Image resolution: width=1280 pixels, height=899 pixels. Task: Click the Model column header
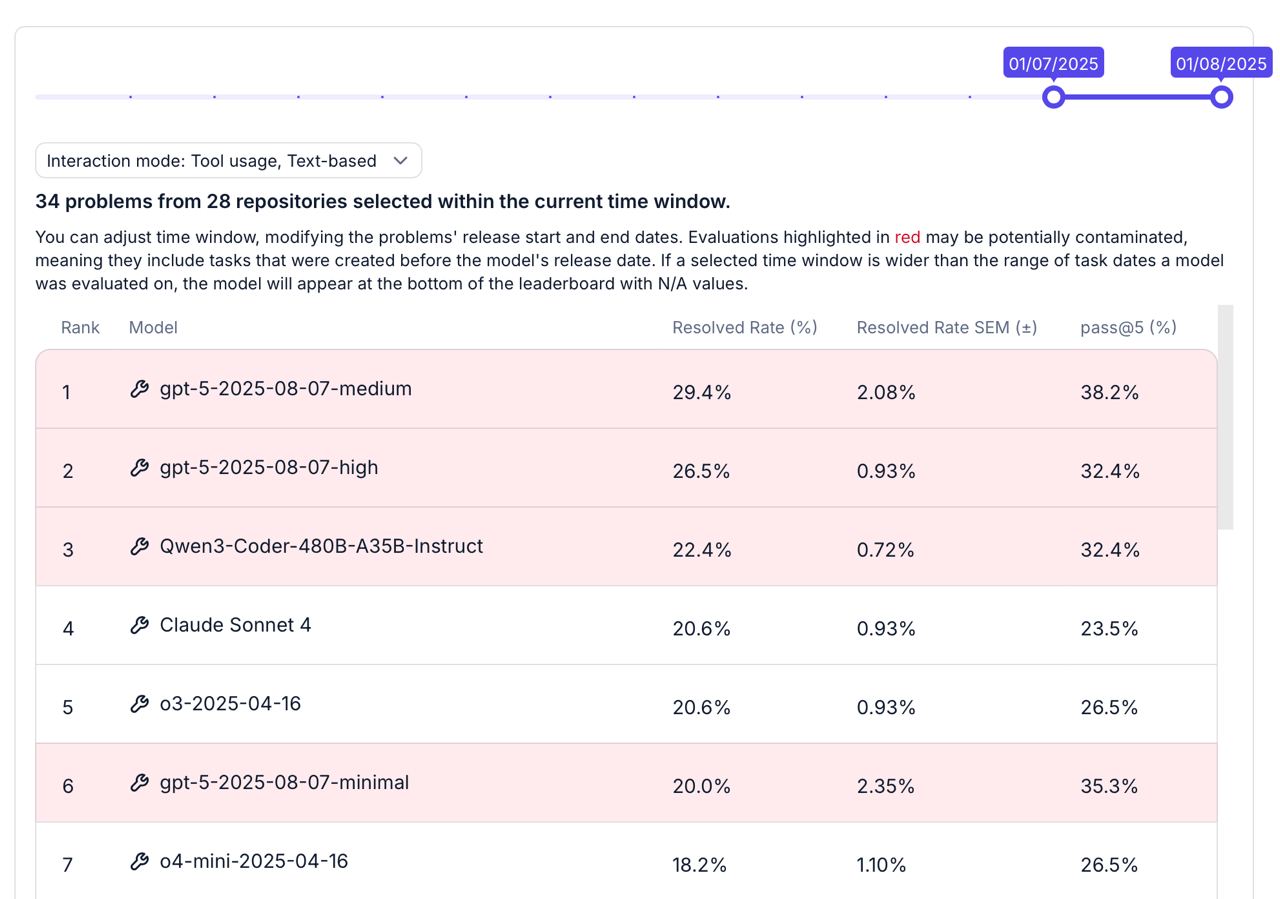(x=153, y=327)
